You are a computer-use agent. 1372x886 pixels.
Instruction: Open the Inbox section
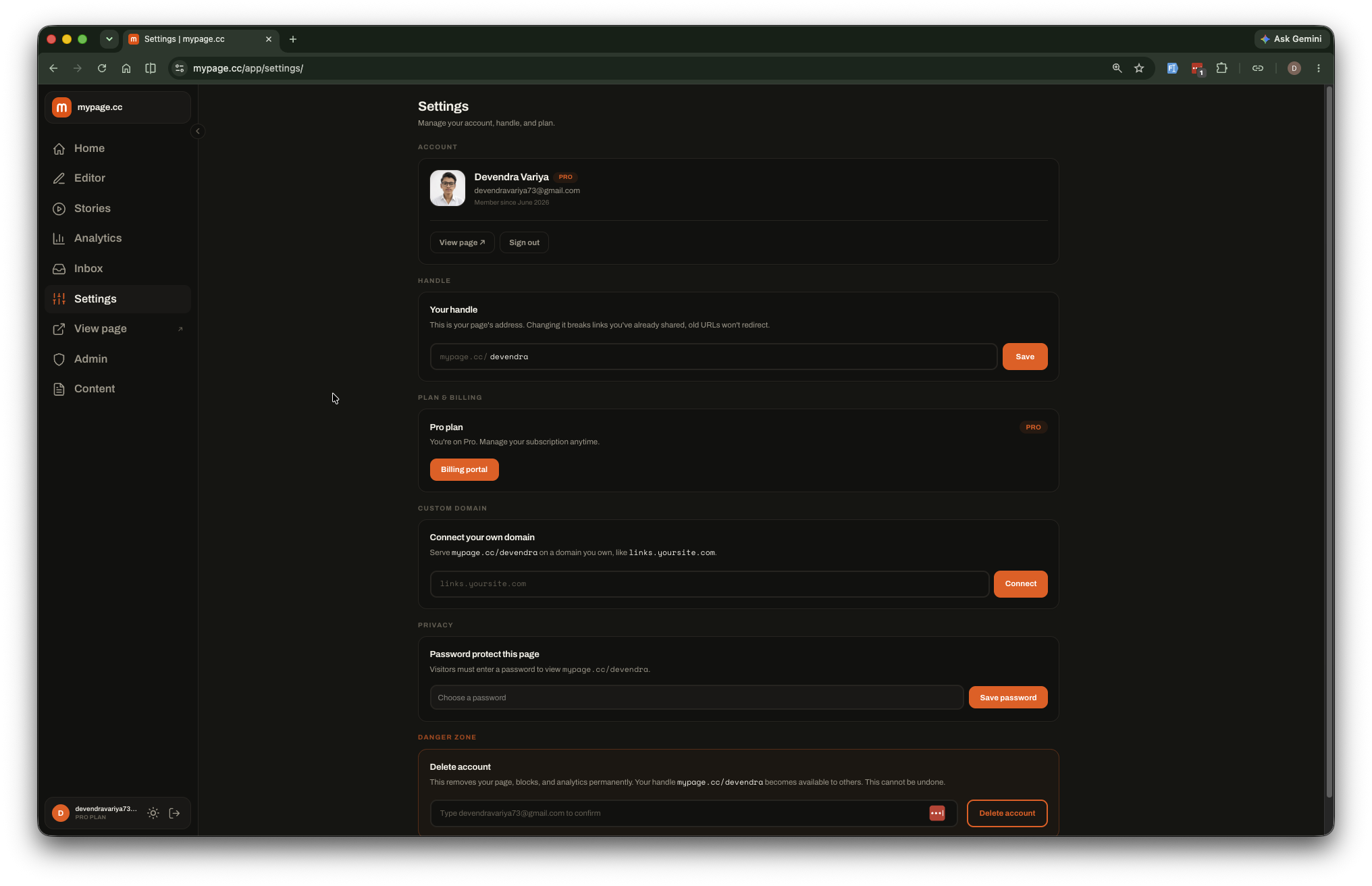point(117,269)
